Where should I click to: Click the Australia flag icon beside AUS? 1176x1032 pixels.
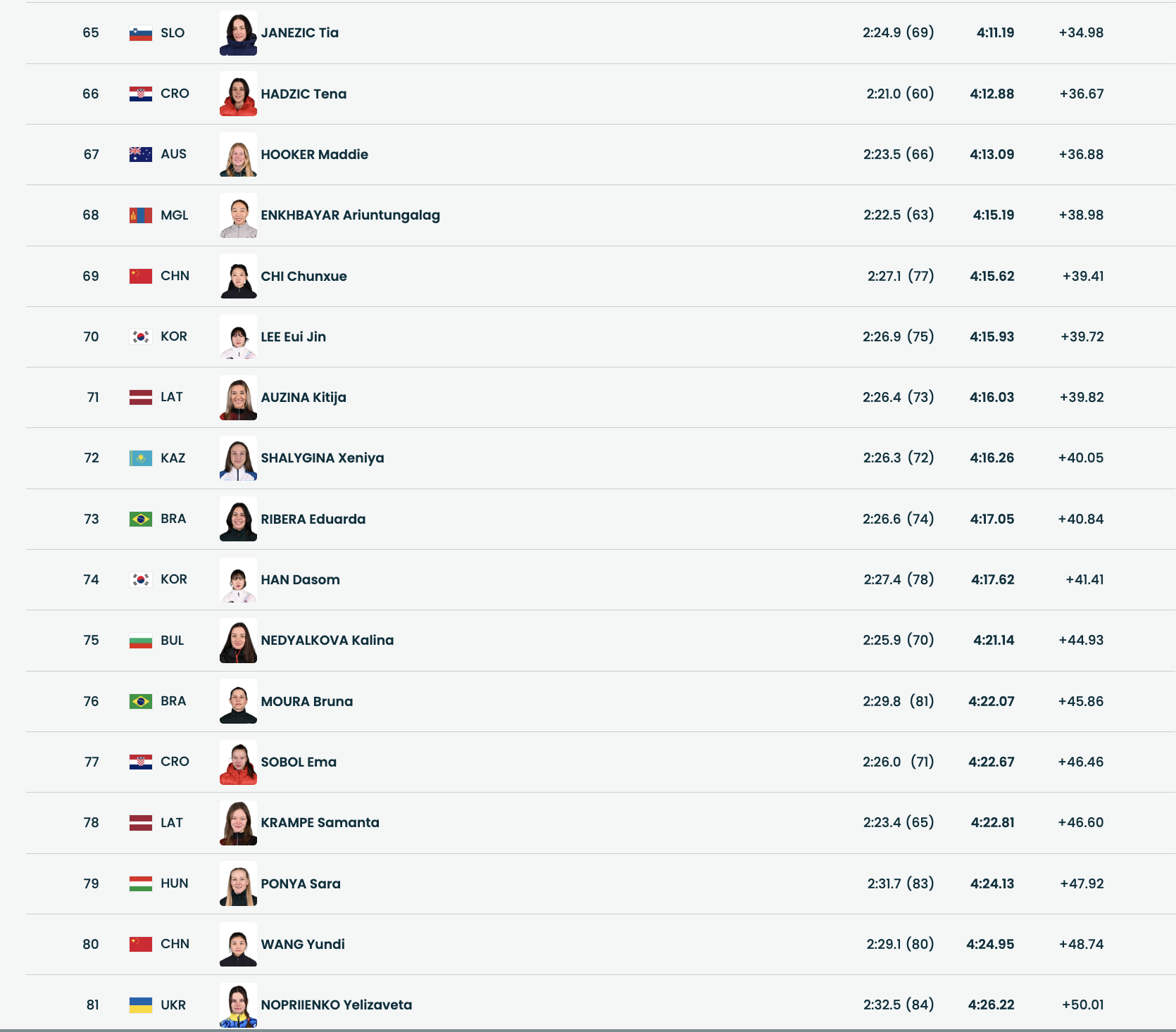pos(141,154)
